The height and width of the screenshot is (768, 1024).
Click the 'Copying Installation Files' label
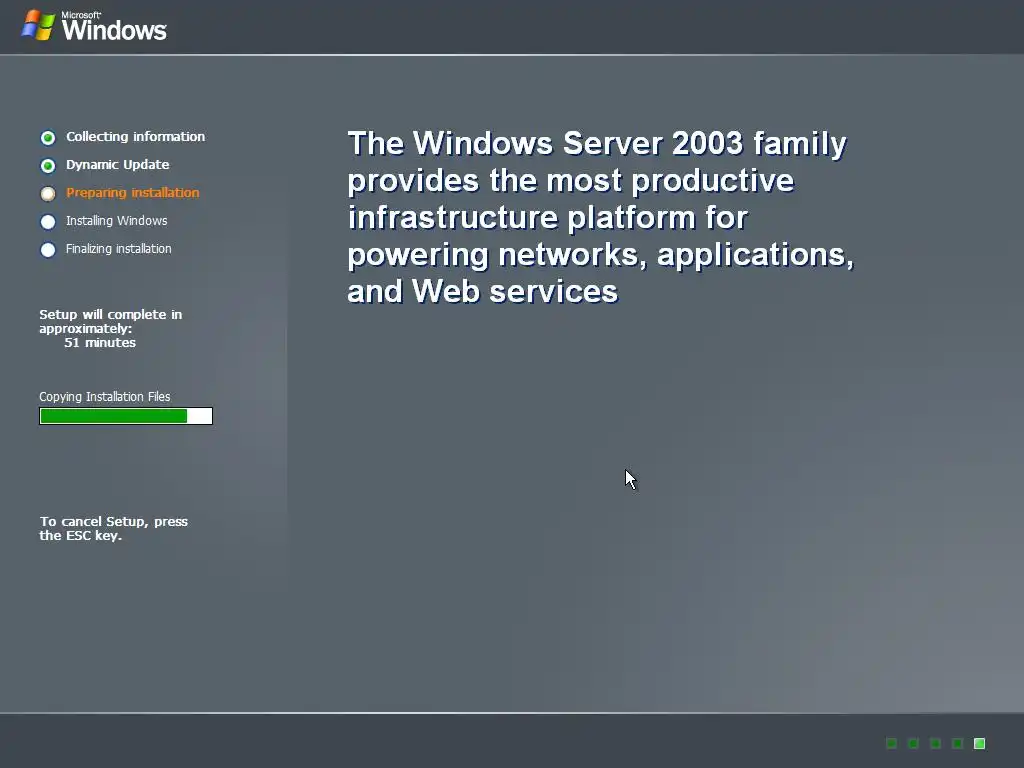click(x=104, y=397)
